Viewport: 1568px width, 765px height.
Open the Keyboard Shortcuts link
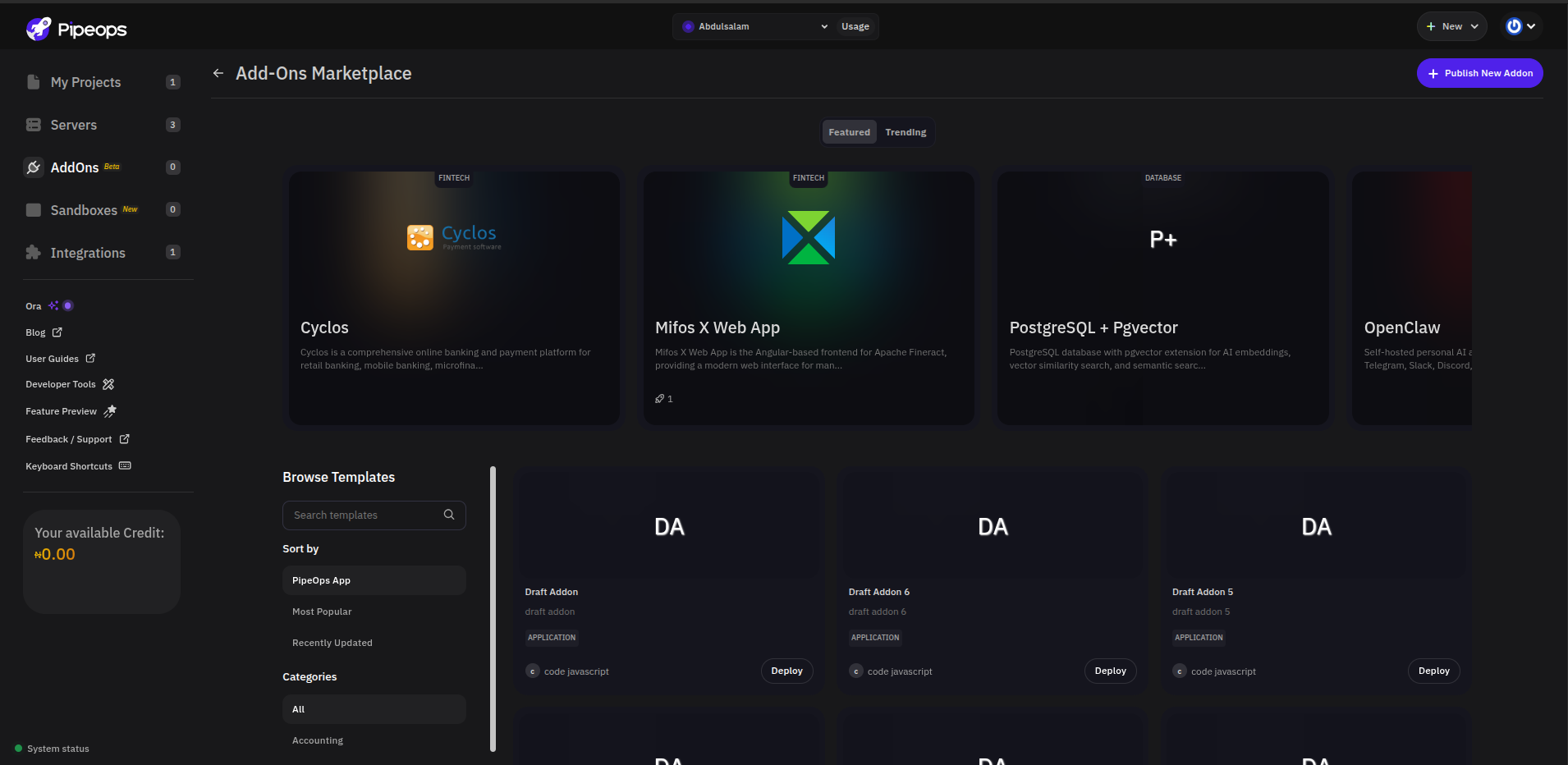(78, 466)
